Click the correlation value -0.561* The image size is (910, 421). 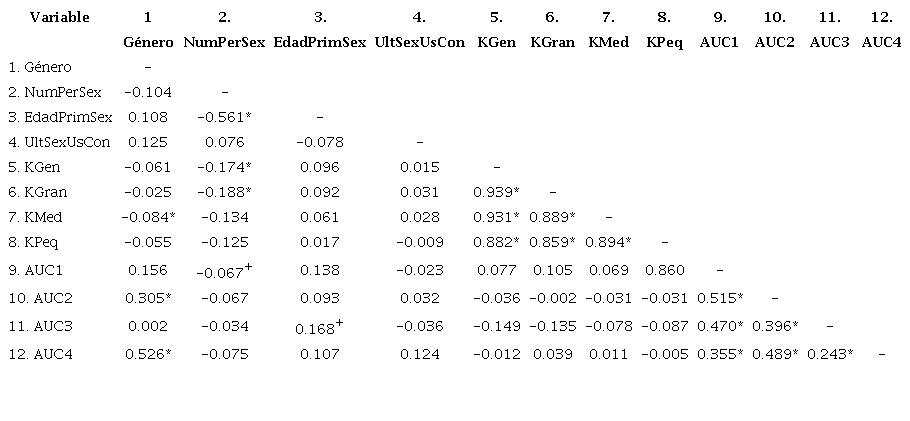224,117
